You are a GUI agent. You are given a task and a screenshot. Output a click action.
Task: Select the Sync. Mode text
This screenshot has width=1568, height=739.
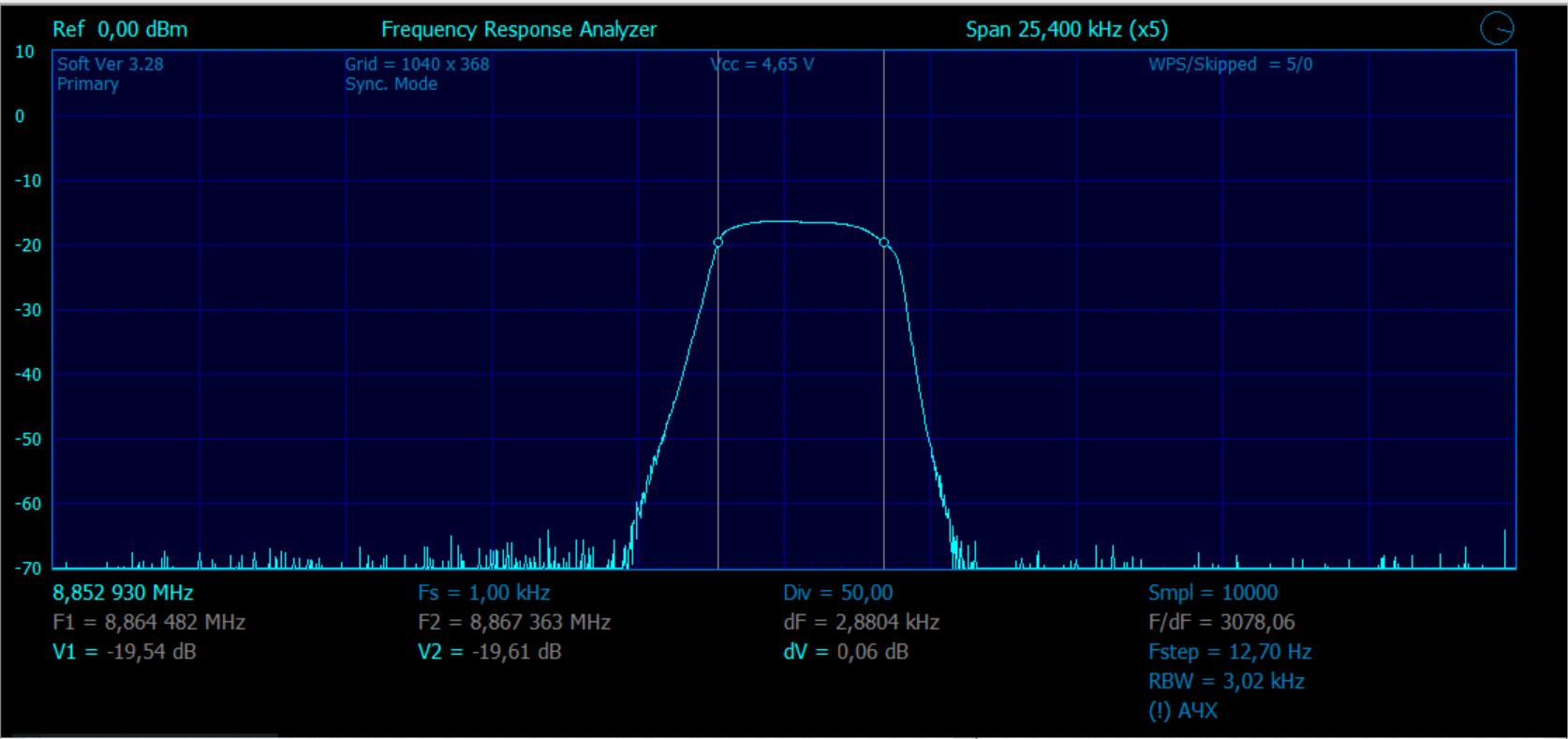point(391,84)
